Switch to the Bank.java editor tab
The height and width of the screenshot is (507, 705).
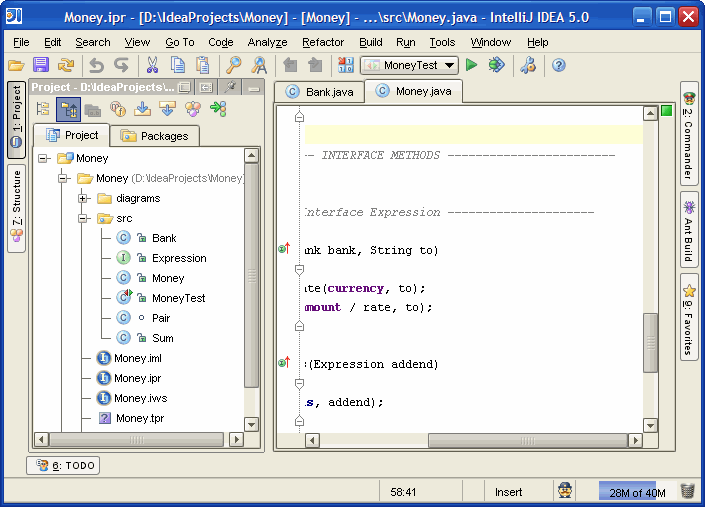(x=320, y=92)
